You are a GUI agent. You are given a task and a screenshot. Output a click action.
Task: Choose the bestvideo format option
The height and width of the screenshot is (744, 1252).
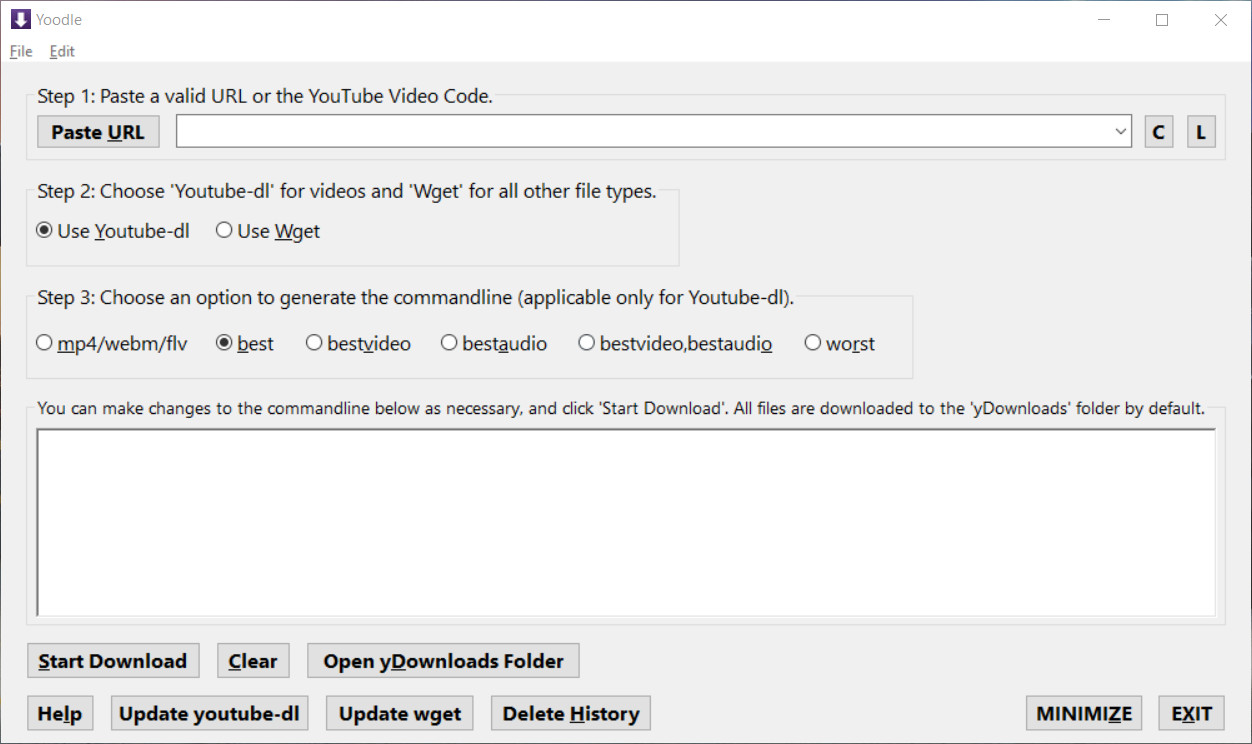(x=358, y=343)
